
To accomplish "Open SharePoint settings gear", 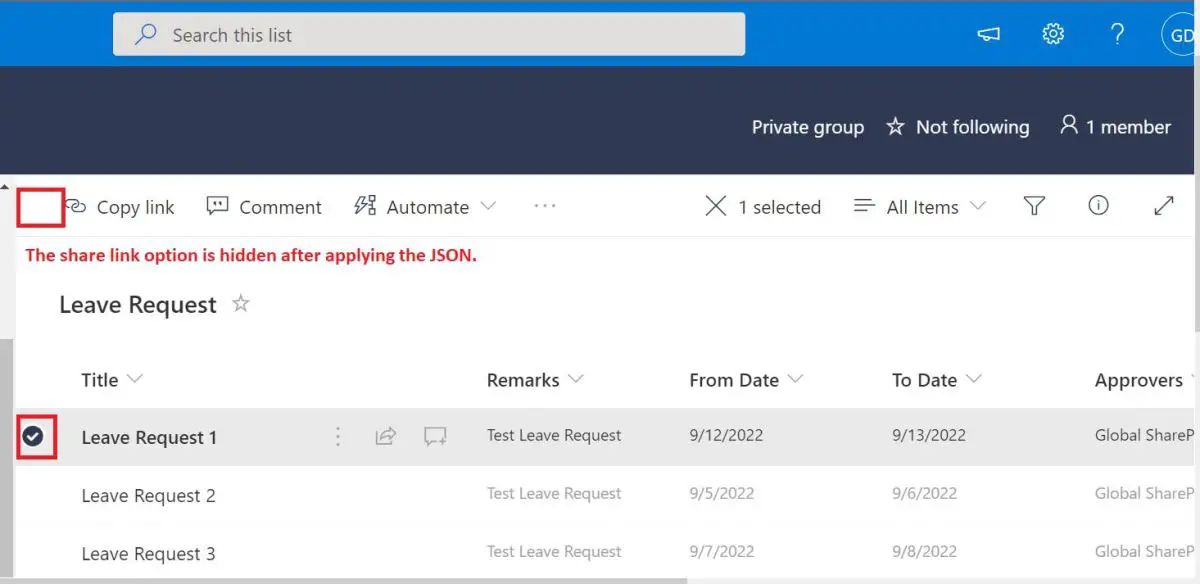I will (x=1053, y=33).
